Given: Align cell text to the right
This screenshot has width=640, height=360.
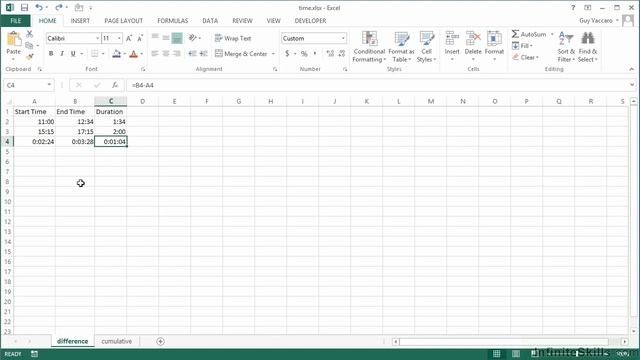Looking at the screenshot, I should click(177, 53).
